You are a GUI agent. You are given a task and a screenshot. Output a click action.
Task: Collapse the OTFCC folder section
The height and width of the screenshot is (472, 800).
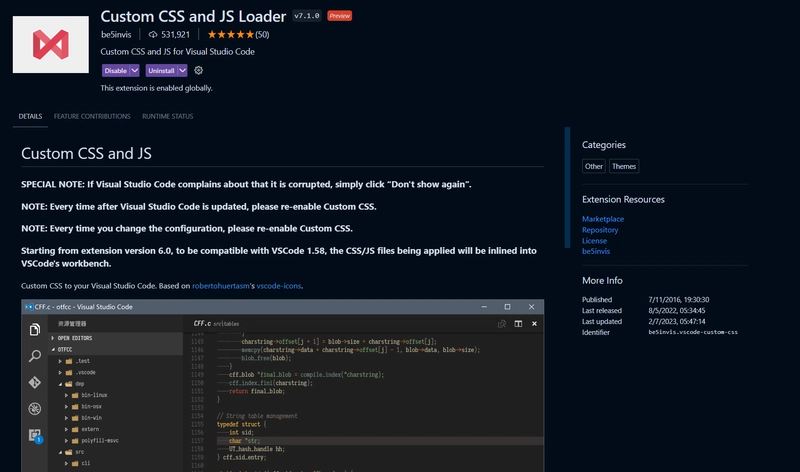pyautogui.click(x=52, y=350)
